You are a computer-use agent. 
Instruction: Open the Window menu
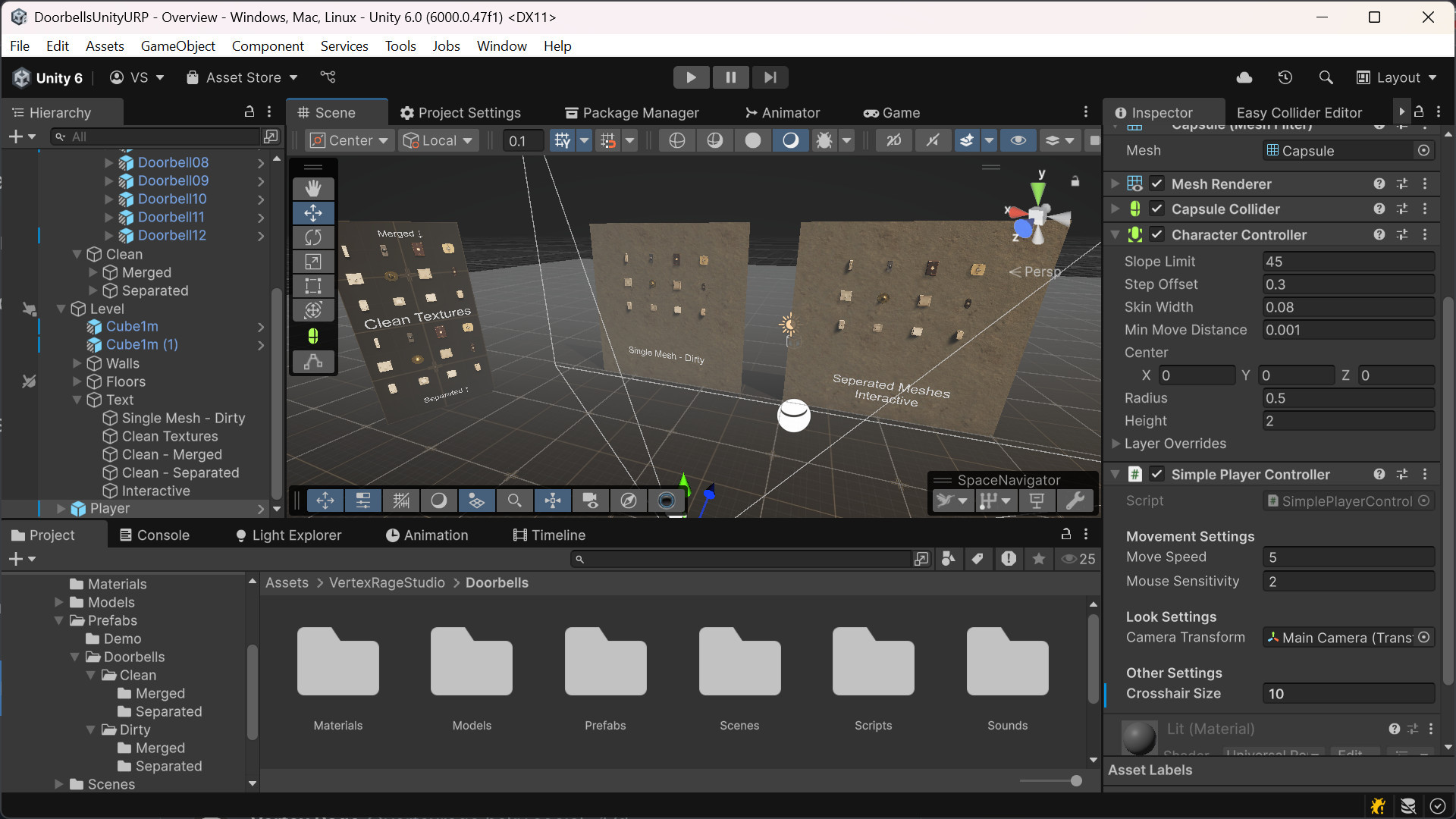pyautogui.click(x=501, y=46)
